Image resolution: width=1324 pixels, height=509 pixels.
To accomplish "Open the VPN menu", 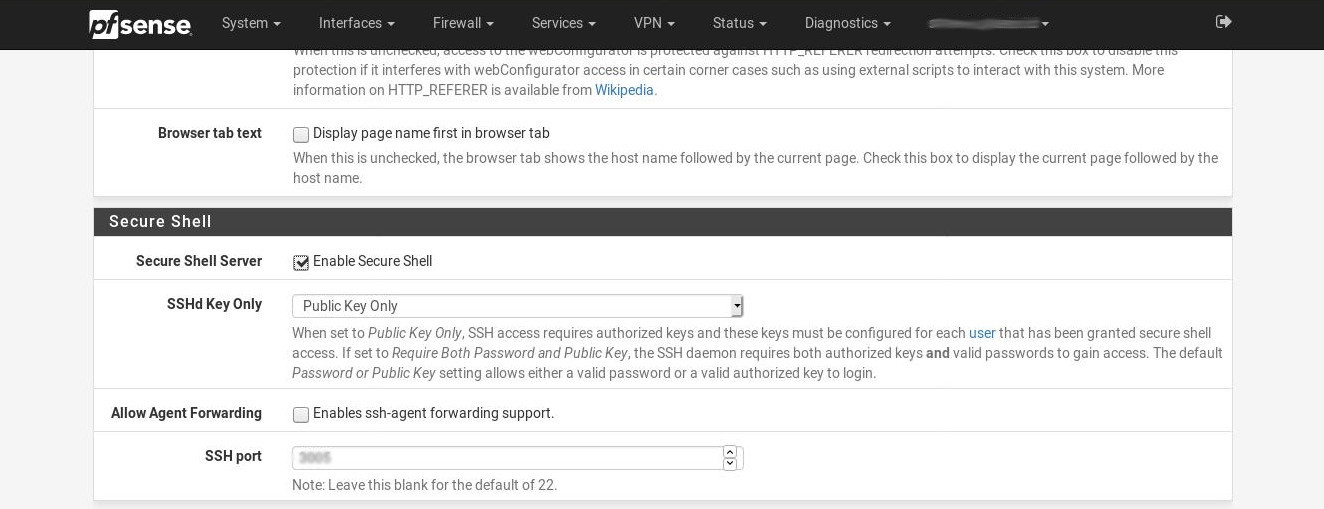I will click(x=654, y=23).
